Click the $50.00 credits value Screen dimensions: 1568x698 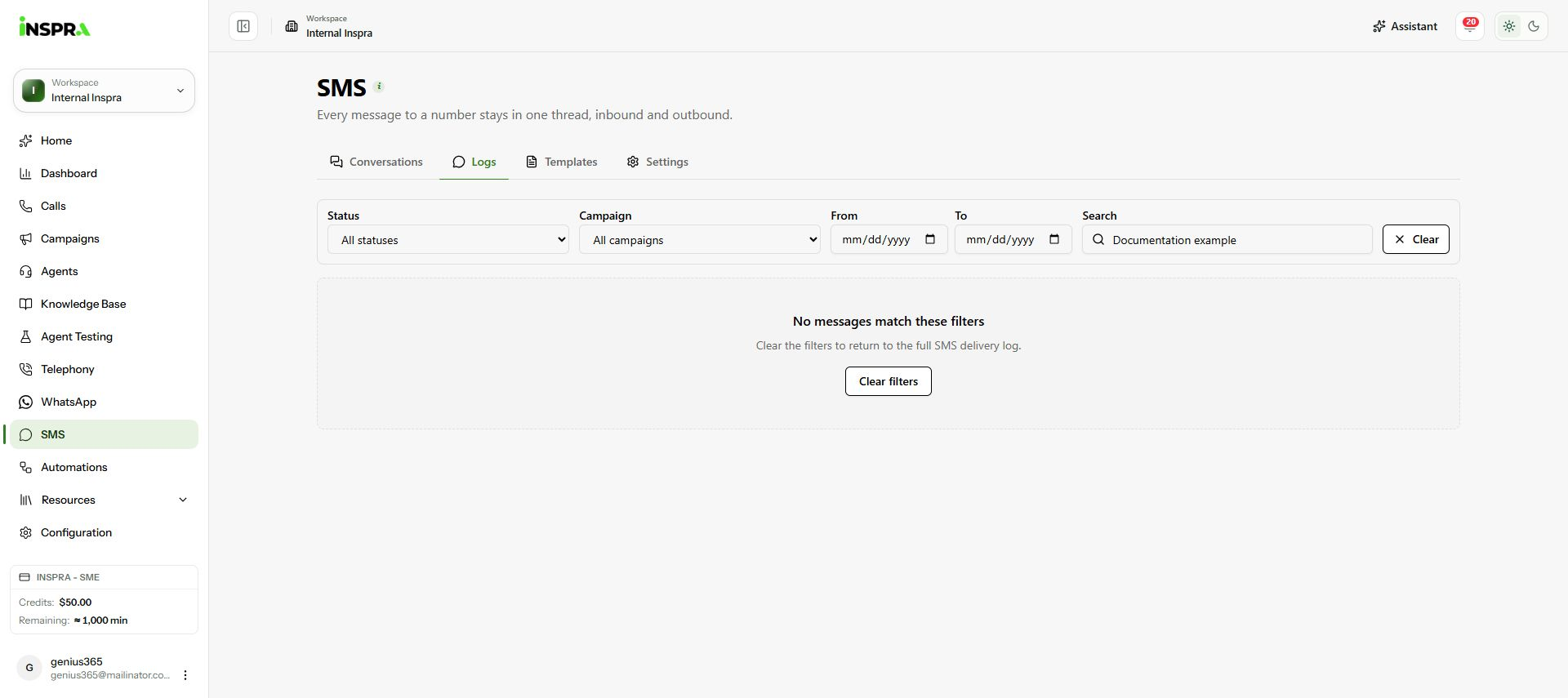[x=75, y=602]
